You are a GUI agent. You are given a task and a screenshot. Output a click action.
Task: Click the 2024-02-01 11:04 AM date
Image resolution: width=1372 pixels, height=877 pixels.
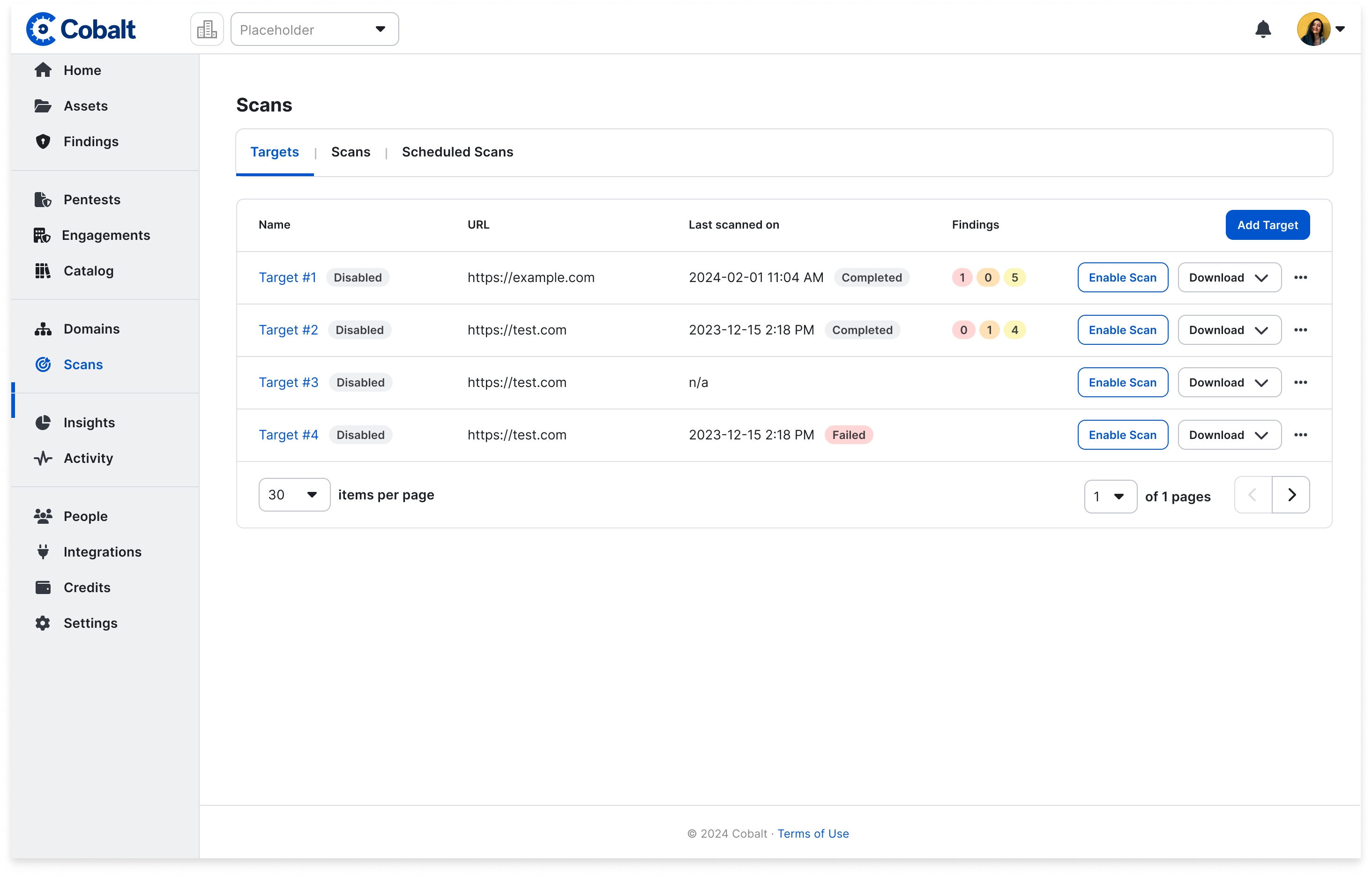coord(756,277)
